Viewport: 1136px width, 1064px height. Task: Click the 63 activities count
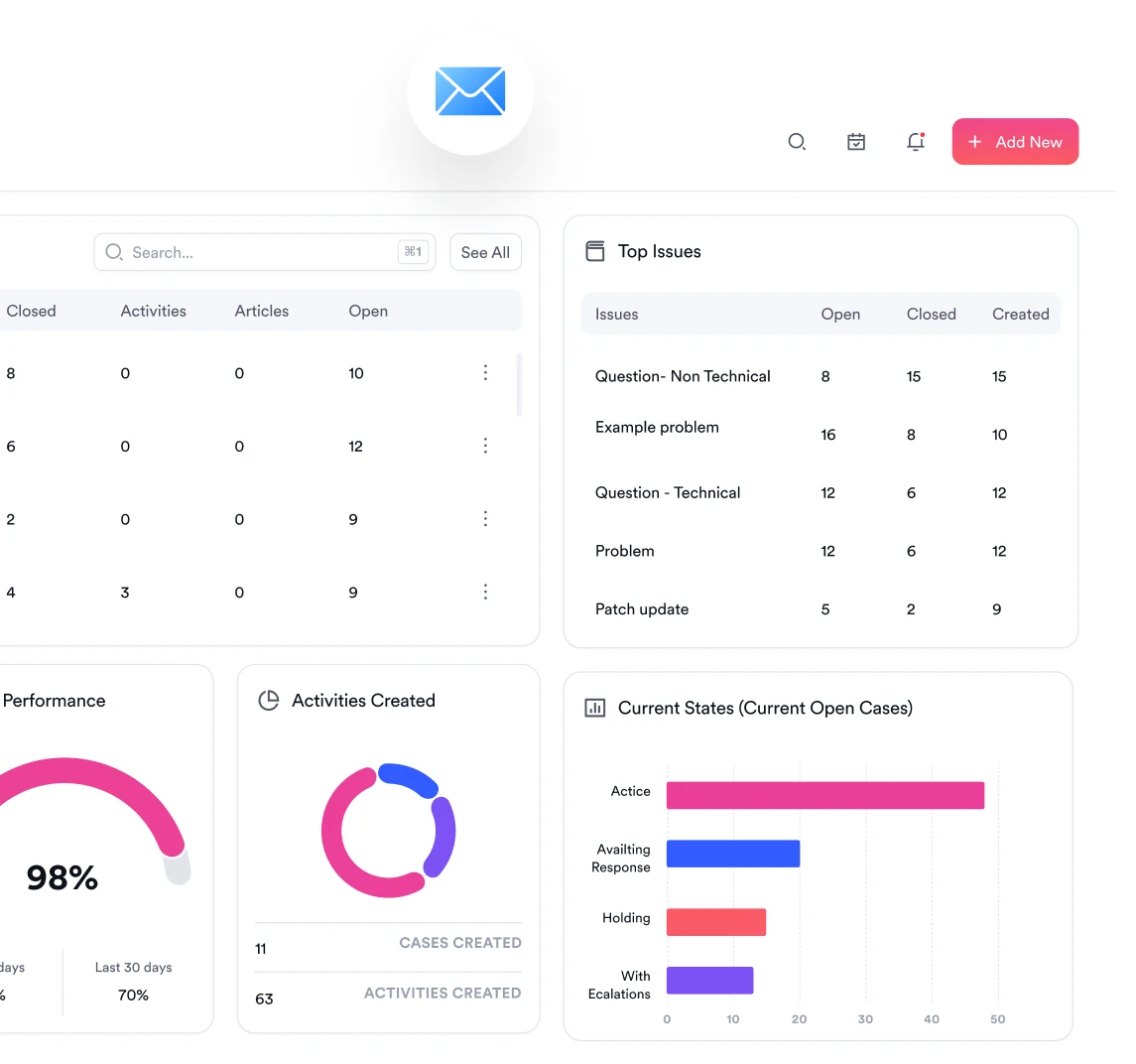click(x=265, y=998)
